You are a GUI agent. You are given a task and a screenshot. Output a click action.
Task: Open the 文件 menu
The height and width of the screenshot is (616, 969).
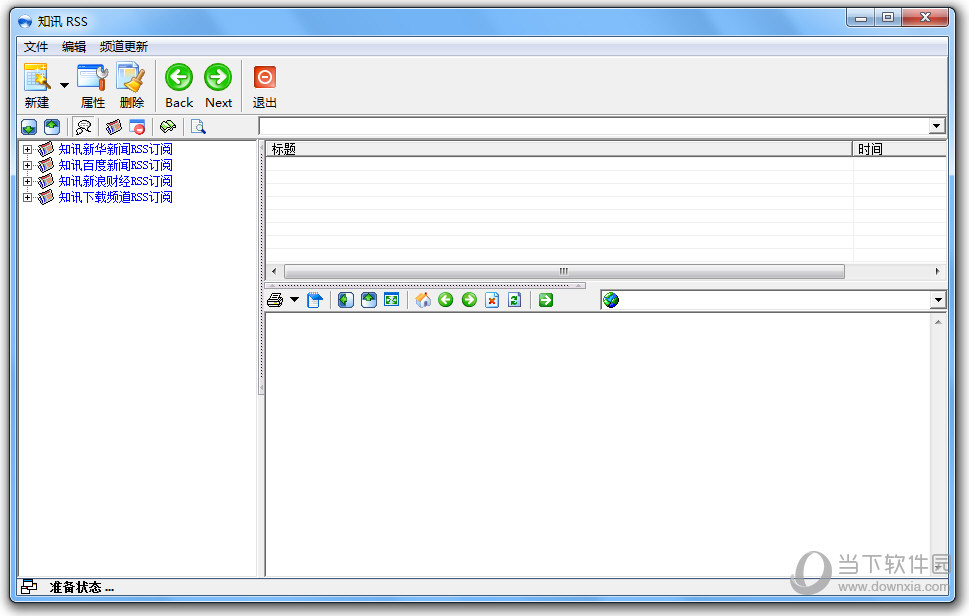point(36,46)
